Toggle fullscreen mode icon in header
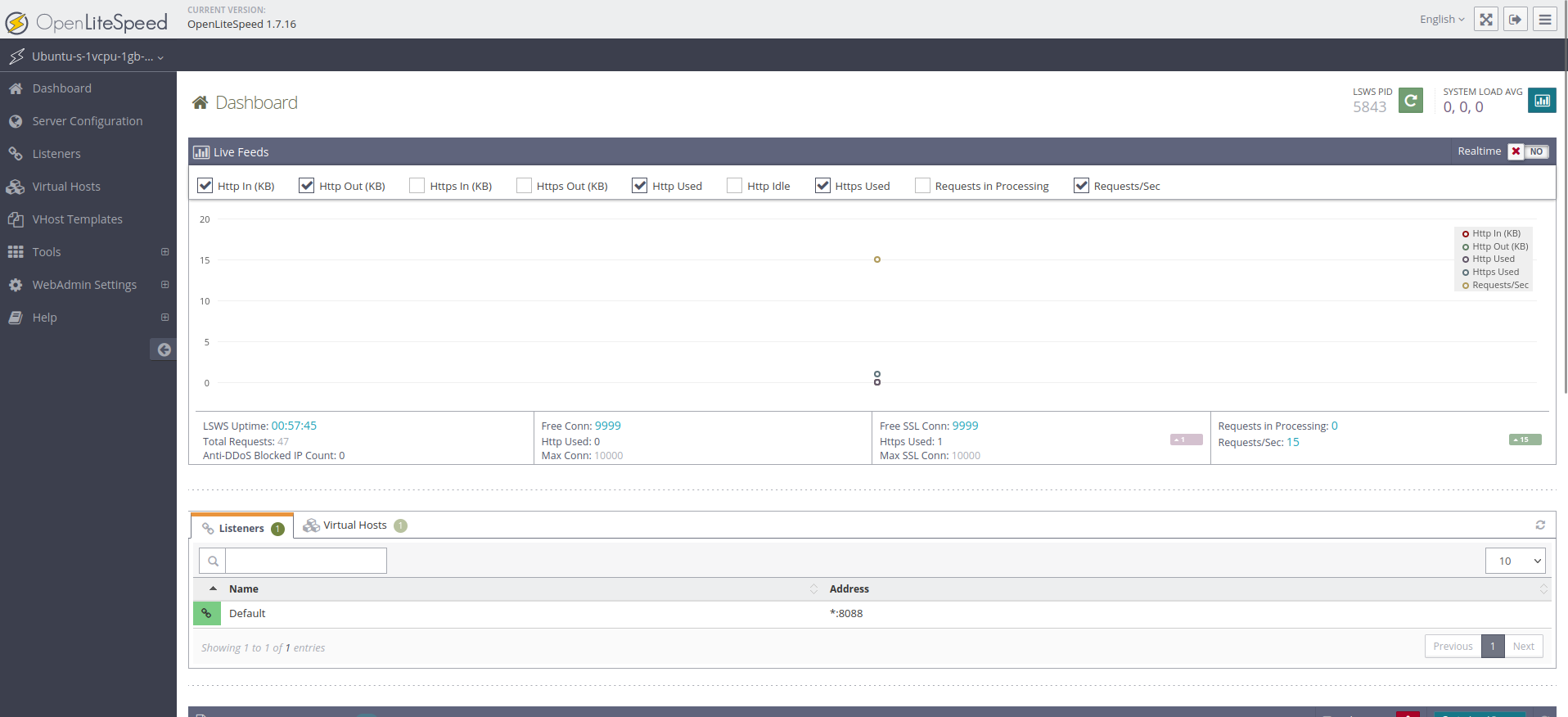The image size is (1568, 717). pyautogui.click(x=1486, y=20)
